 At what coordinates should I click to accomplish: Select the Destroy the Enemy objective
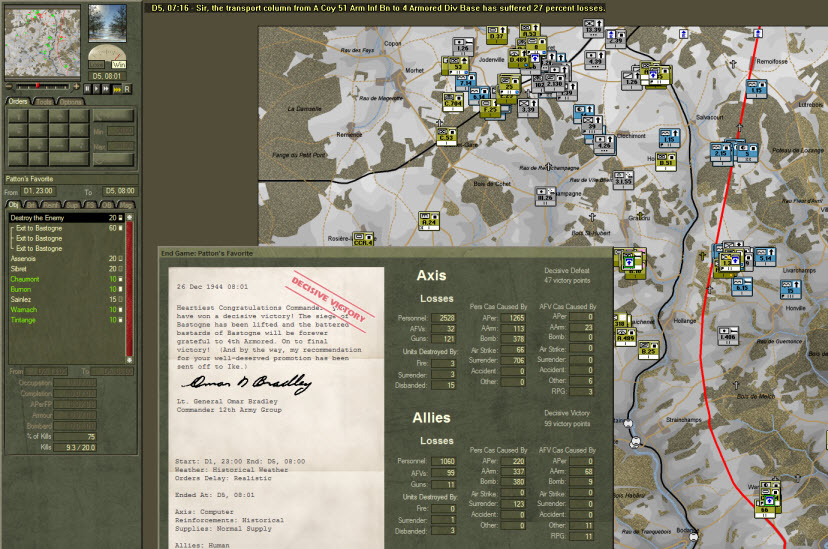(67, 217)
